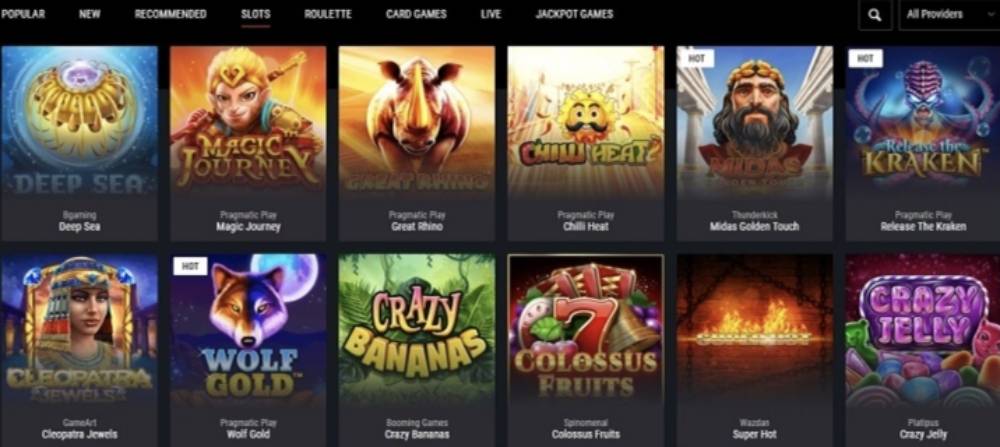Screen dimensions: 1000x447
Task: Open the Cleopatra Jewels game tile
Action: click(79, 330)
